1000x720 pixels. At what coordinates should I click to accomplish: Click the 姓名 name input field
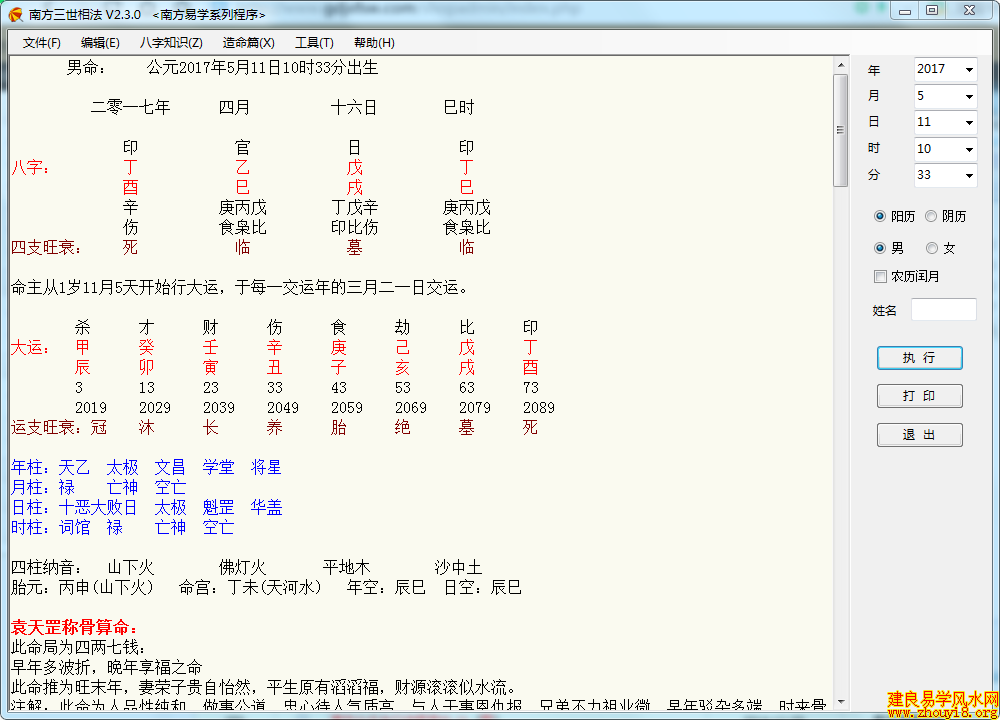[x=943, y=310]
